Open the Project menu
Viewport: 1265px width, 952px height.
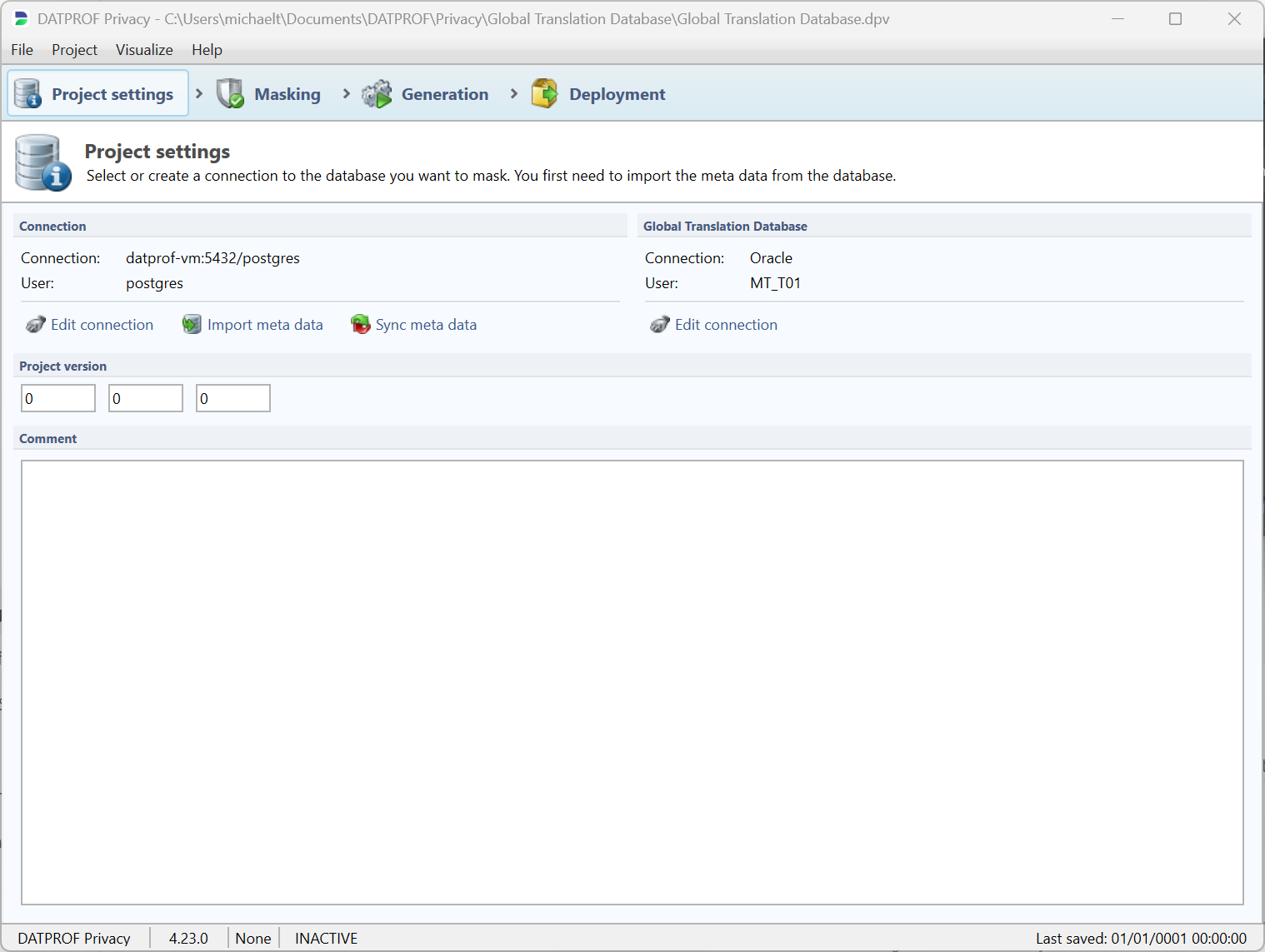coord(74,50)
